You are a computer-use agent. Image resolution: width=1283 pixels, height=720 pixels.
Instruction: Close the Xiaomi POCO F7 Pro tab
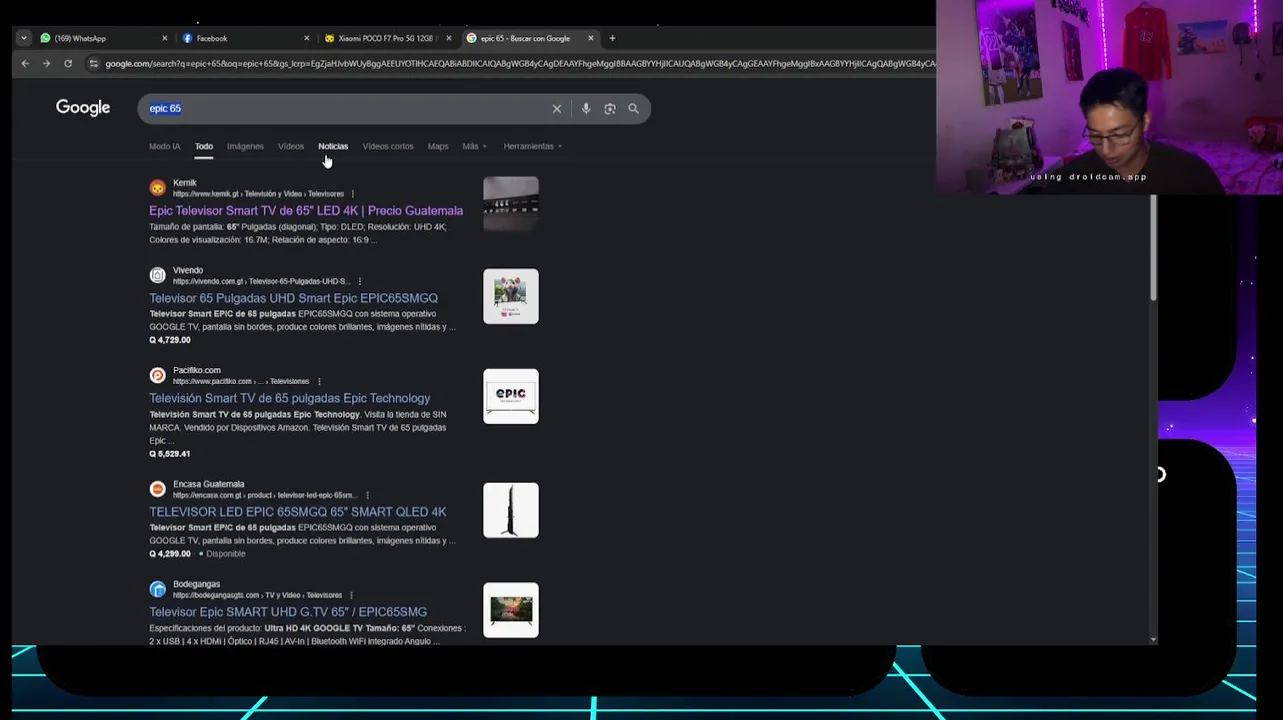pos(448,38)
